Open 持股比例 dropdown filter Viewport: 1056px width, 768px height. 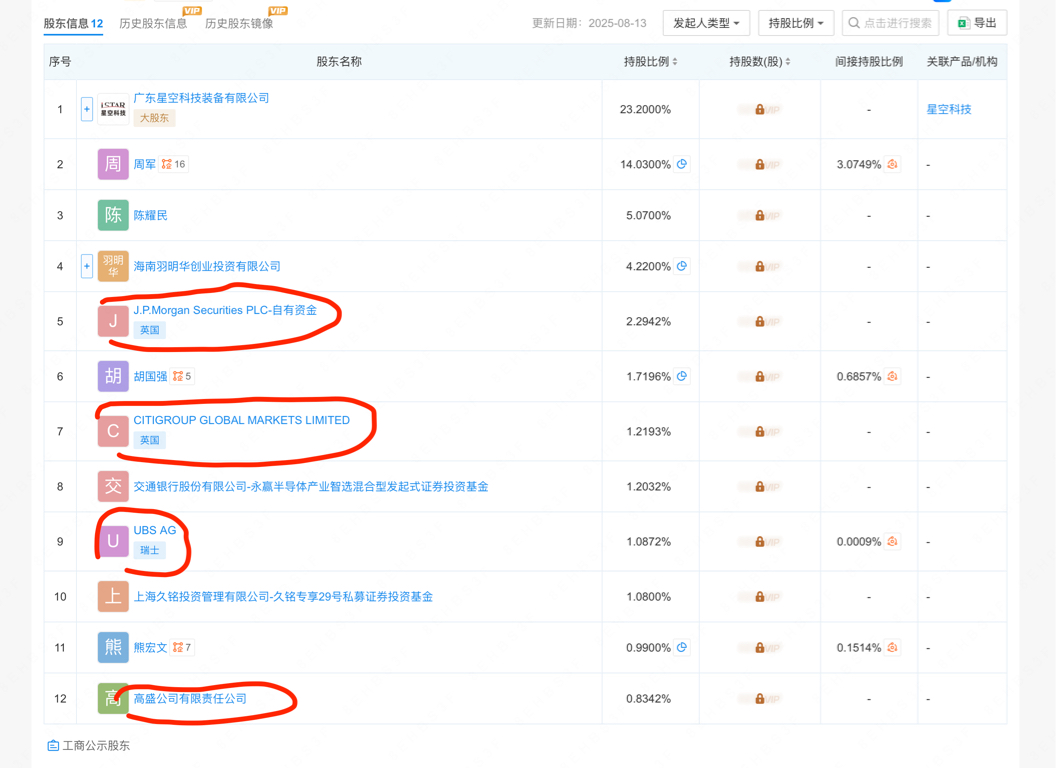pyautogui.click(x=796, y=23)
